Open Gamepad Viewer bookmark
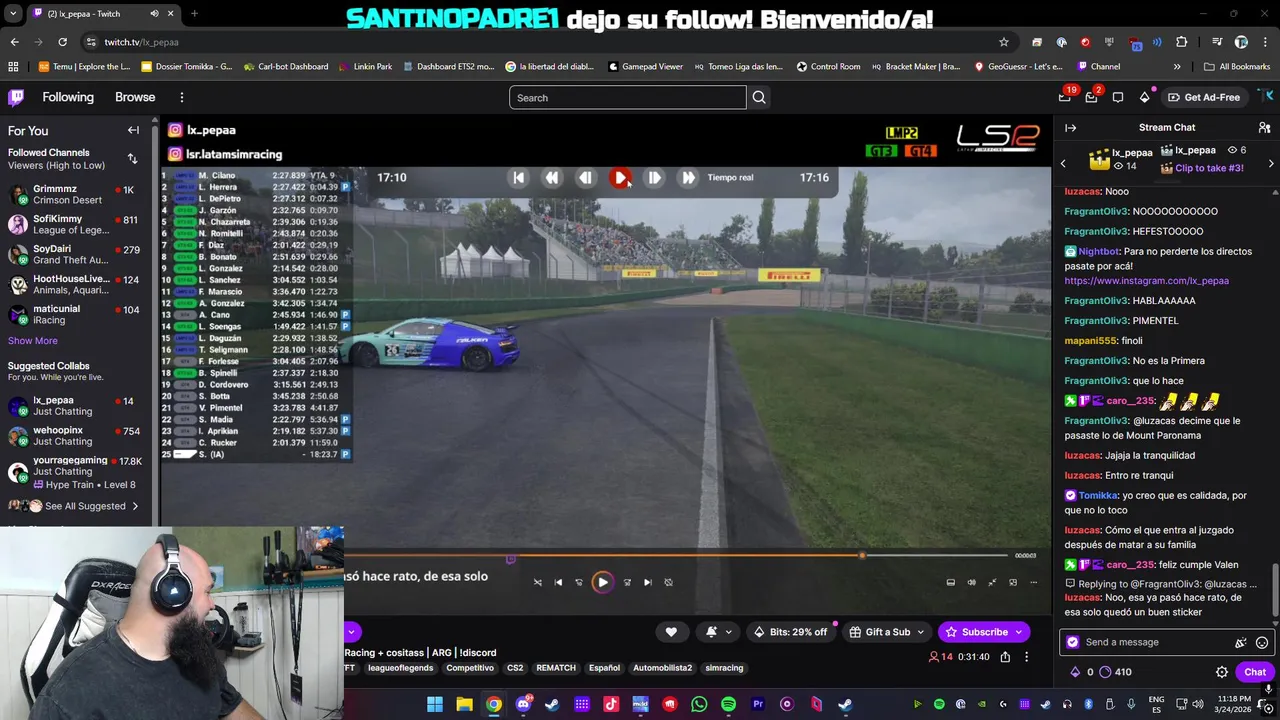Viewport: 1280px width, 720px height. tap(645, 66)
